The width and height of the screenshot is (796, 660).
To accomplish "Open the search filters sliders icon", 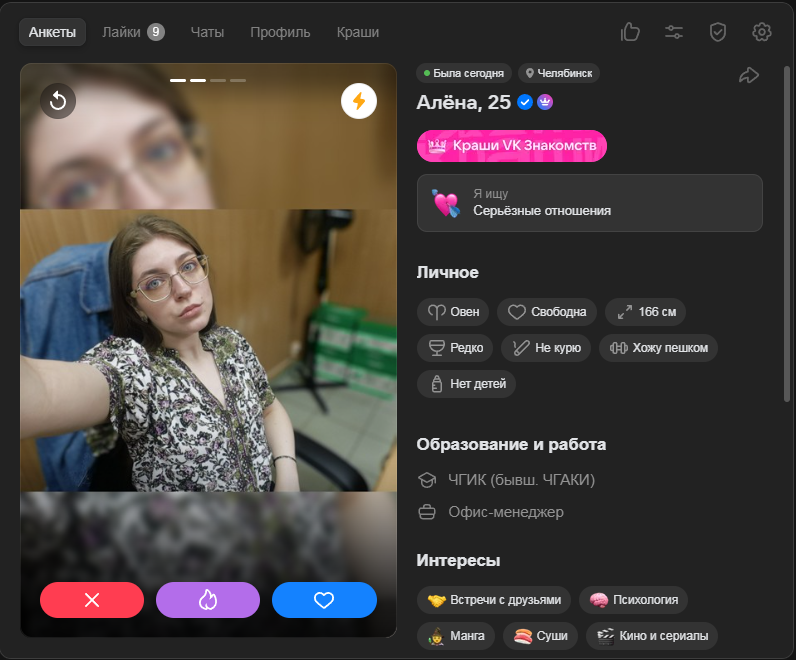I will coord(674,32).
